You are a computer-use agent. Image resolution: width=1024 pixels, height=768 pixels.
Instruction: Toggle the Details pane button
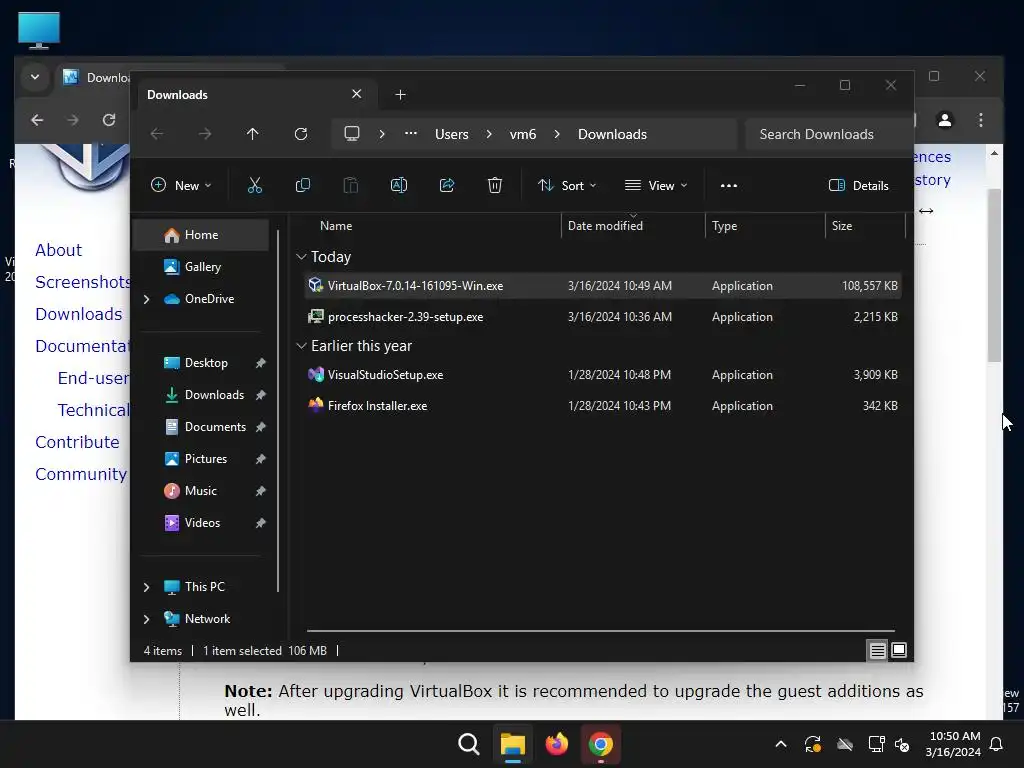(859, 185)
